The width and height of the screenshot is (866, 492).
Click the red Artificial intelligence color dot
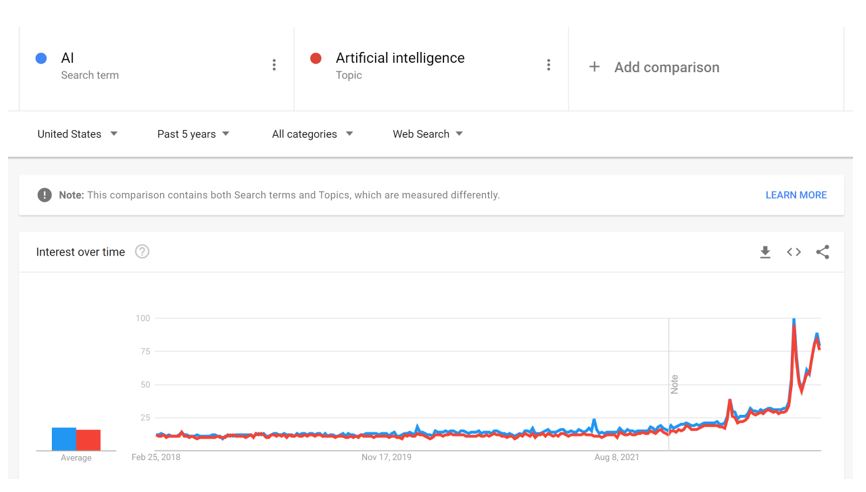[316, 58]
